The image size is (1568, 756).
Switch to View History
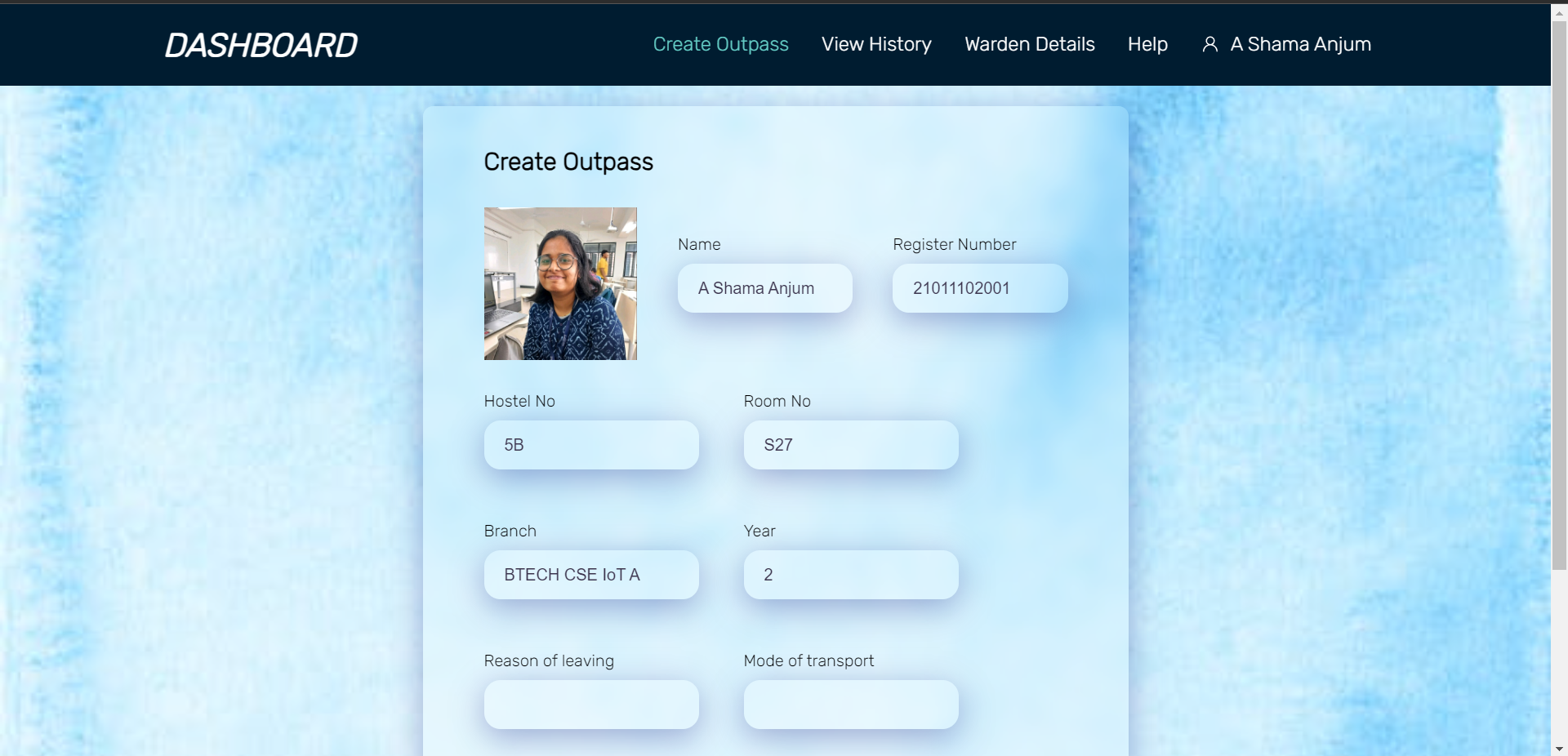pyautogui.click(x=876, y=44)
